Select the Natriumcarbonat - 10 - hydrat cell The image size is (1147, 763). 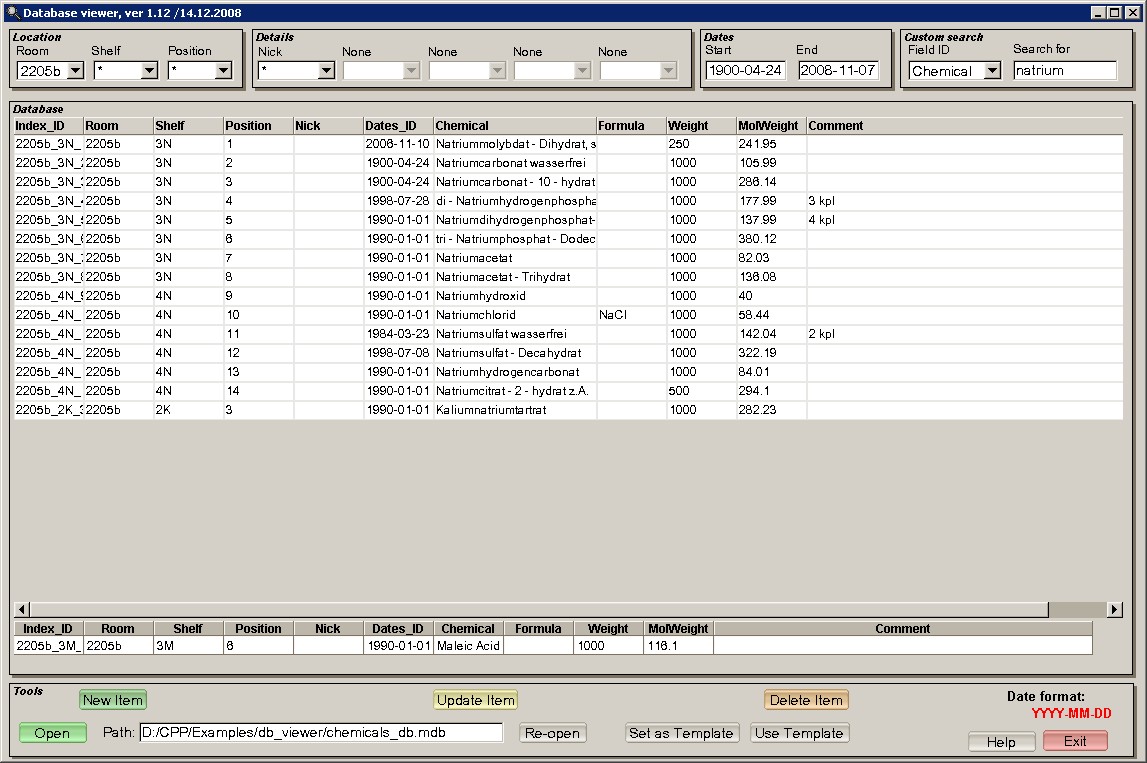point(515,182)
